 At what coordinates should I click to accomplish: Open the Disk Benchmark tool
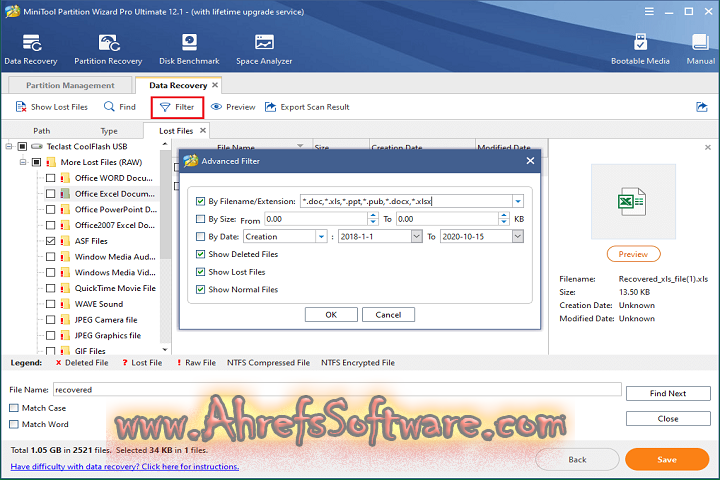pos(189,49)
